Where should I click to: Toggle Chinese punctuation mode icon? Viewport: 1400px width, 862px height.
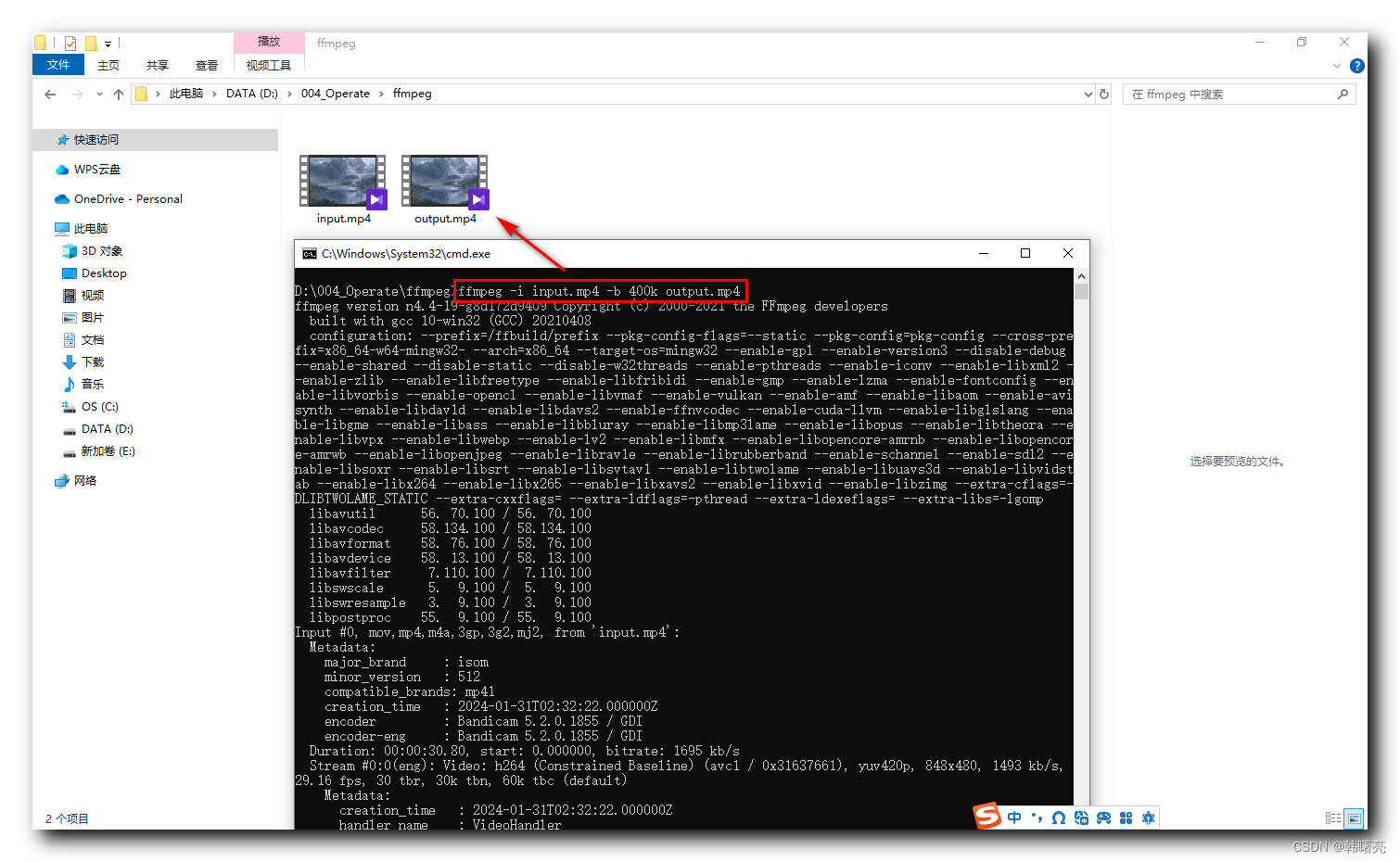click(x=1037, y=818)
